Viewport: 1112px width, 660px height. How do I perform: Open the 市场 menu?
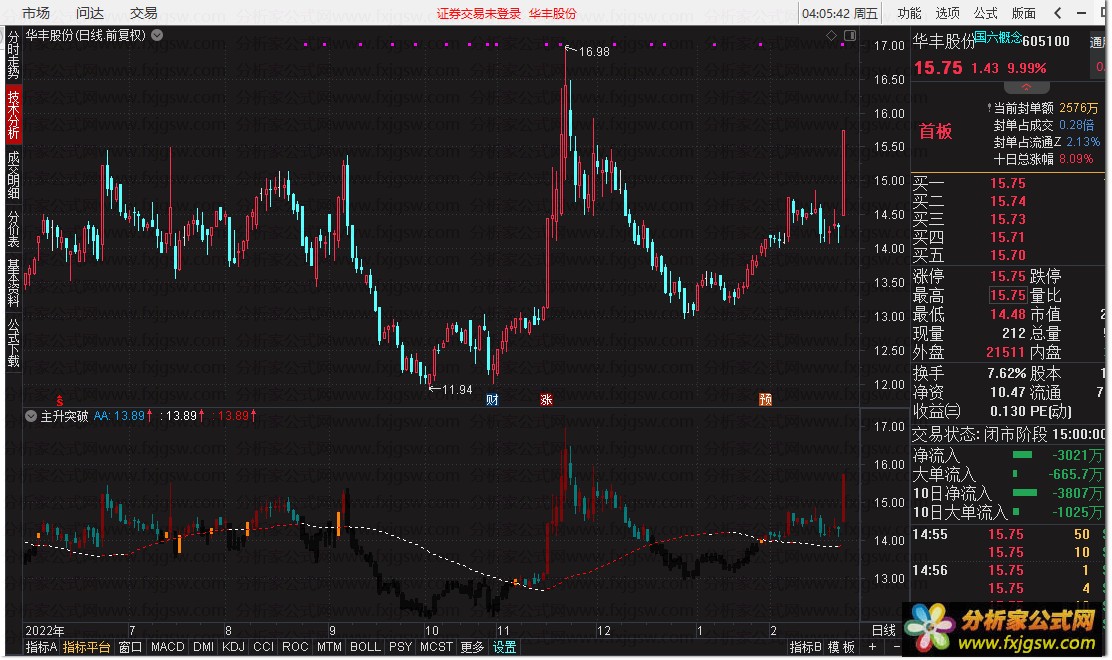35,13
